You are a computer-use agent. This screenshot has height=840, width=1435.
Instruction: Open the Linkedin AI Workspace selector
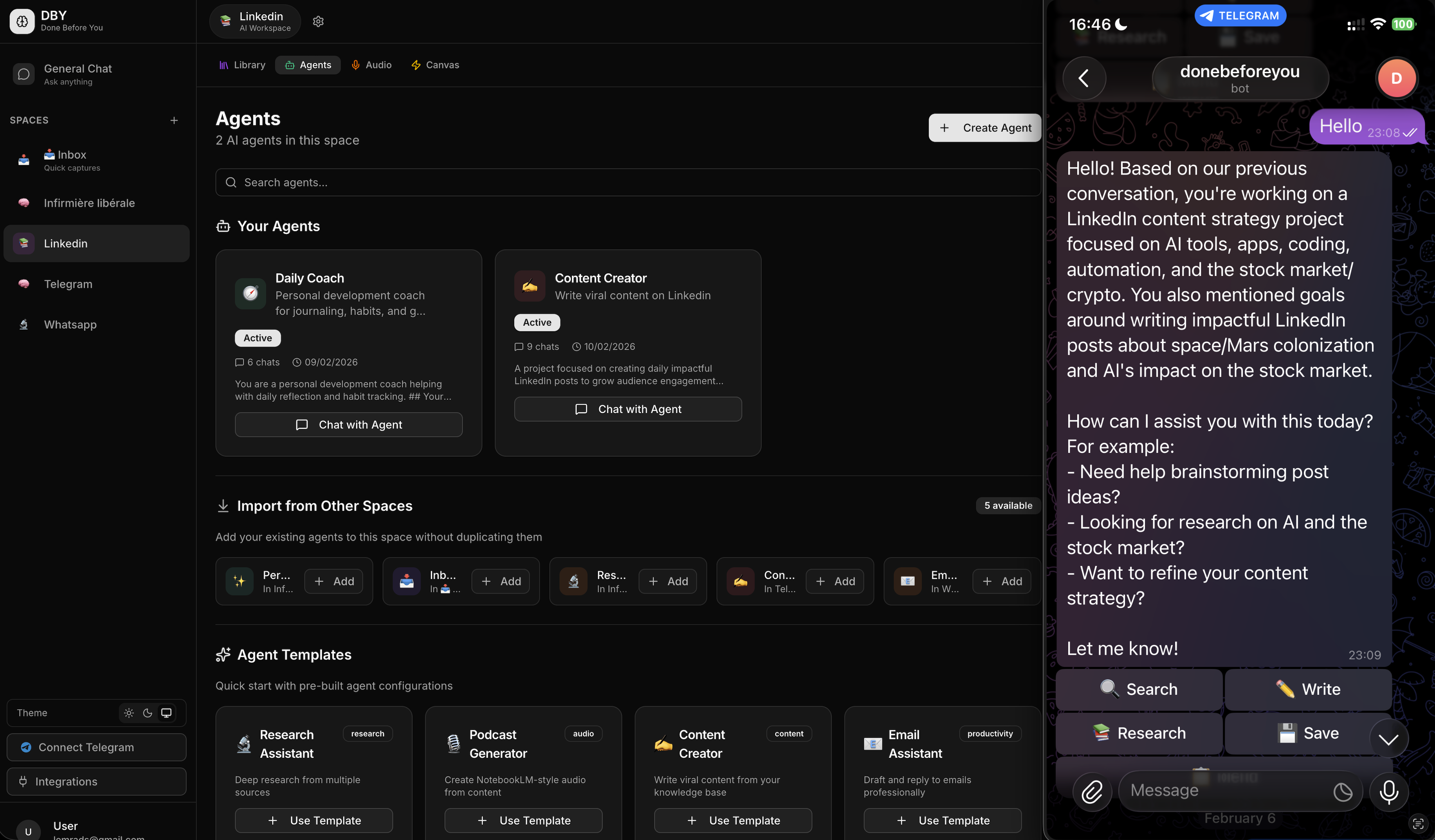[255, 21]
